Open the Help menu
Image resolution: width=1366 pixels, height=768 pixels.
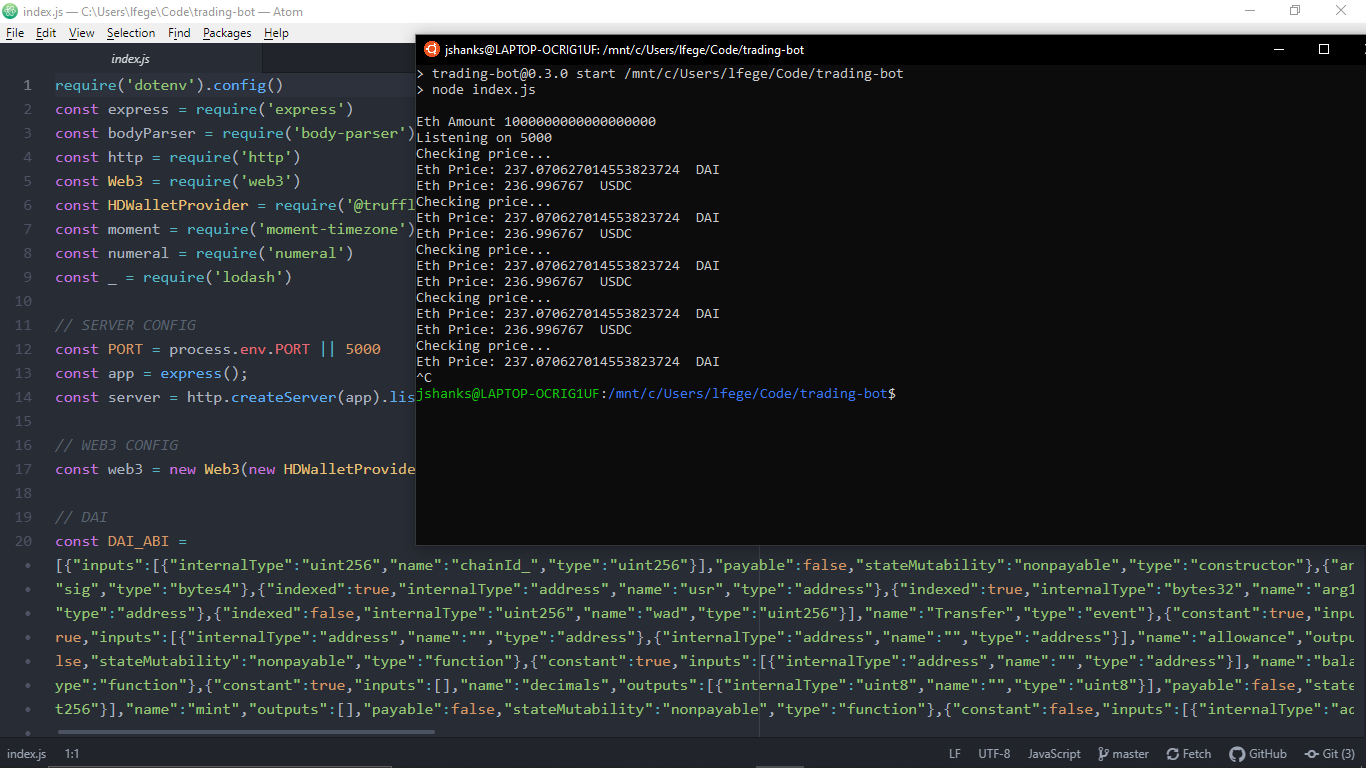pyautogui.click(x=276, y=33)
